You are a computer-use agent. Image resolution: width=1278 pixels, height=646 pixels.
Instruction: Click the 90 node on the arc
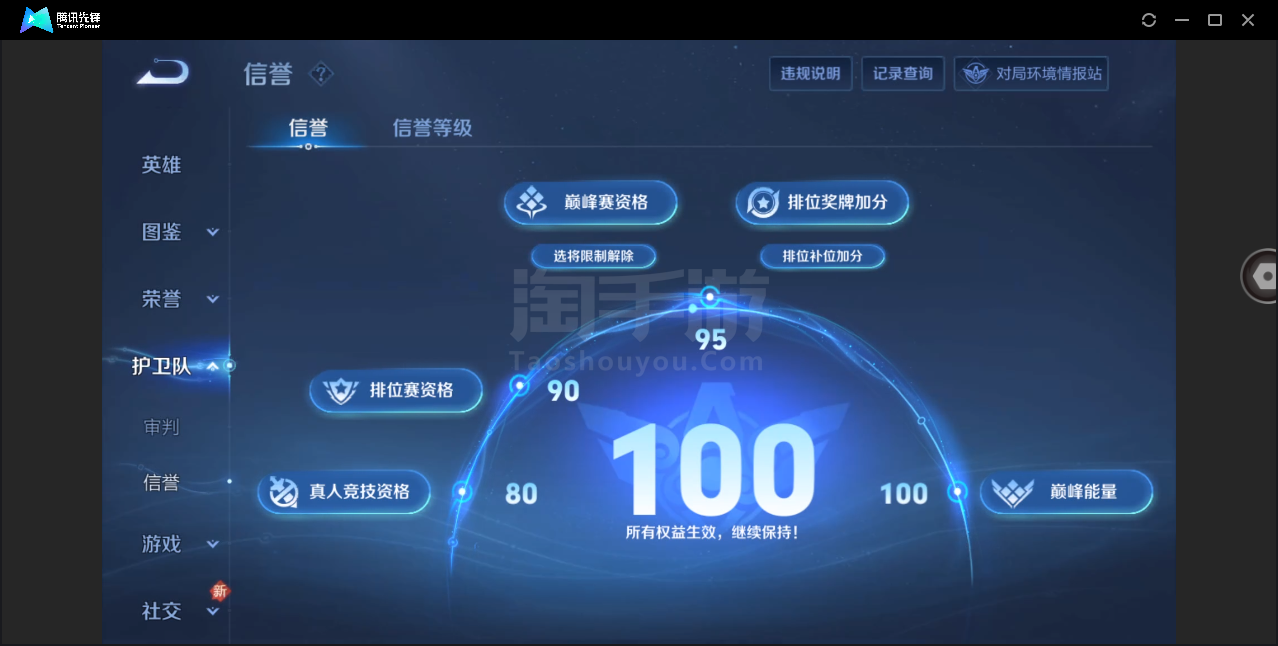pyautogui.click(x=519, y=385)
